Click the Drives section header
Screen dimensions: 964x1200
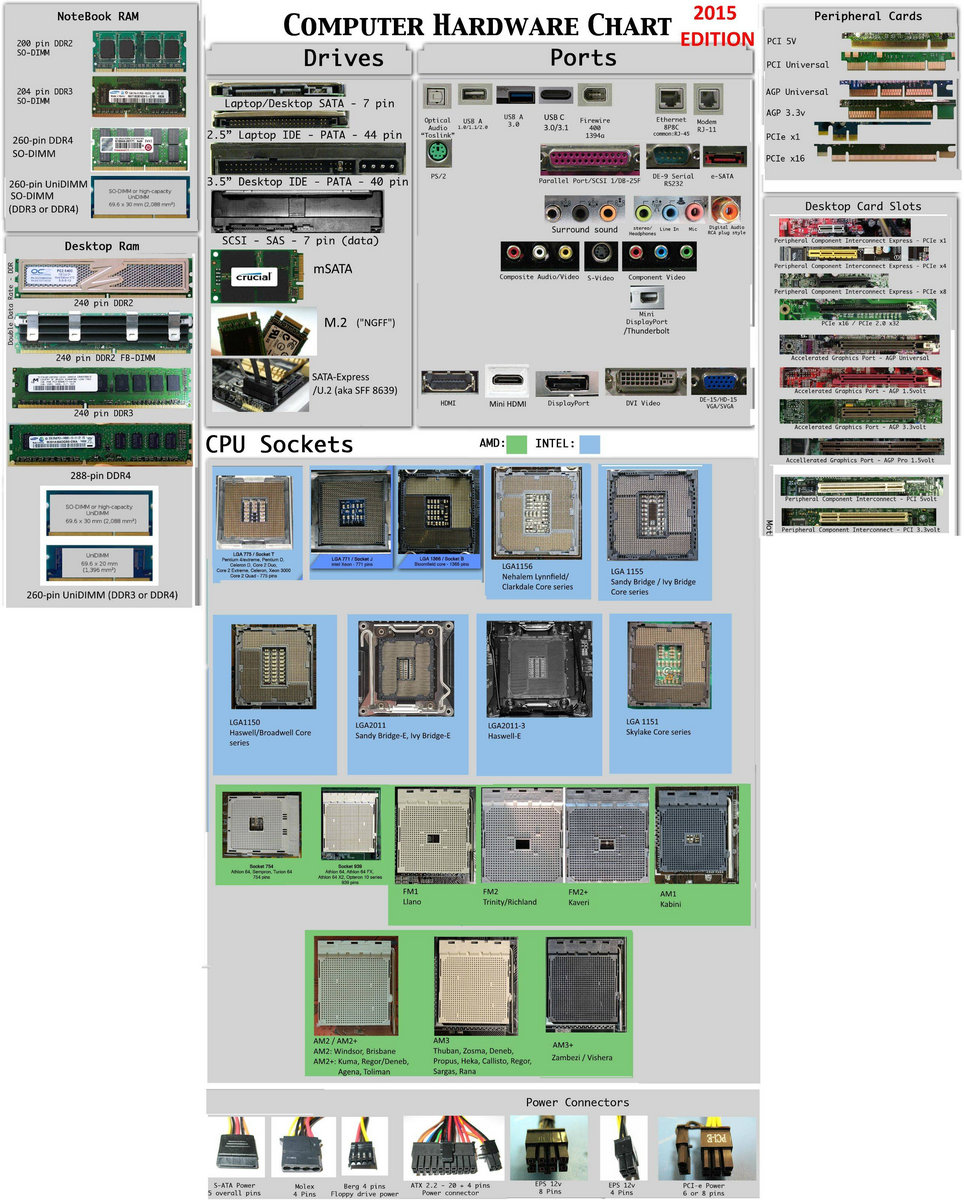click(343, 59)
